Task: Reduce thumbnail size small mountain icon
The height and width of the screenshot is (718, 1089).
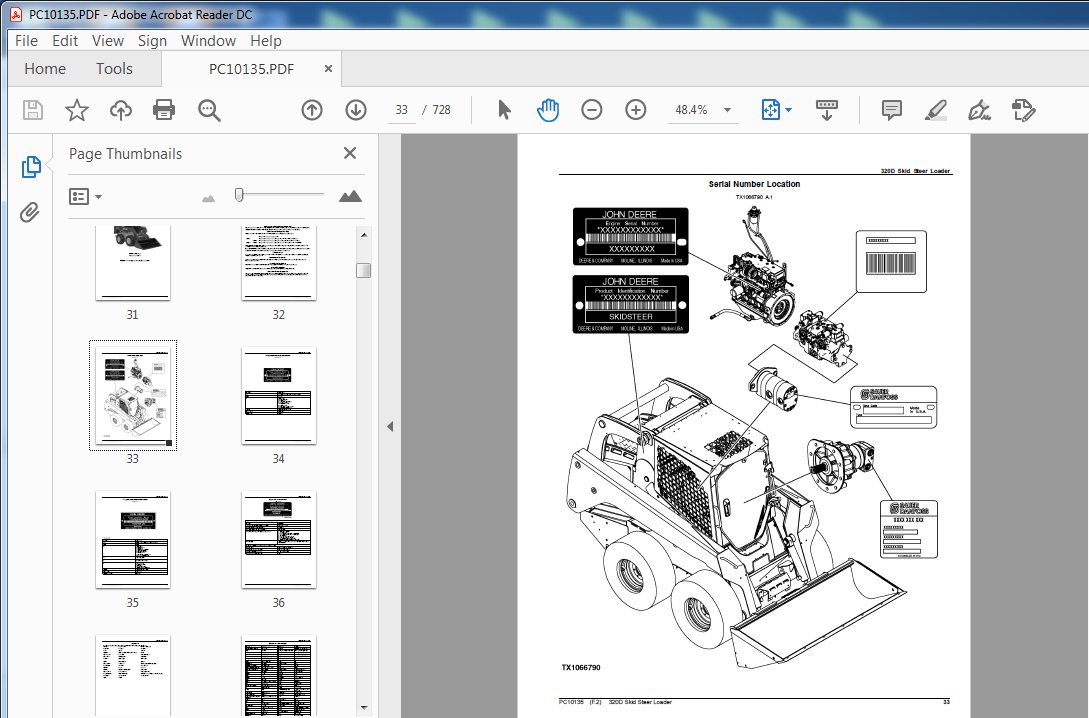Action: 208,198
